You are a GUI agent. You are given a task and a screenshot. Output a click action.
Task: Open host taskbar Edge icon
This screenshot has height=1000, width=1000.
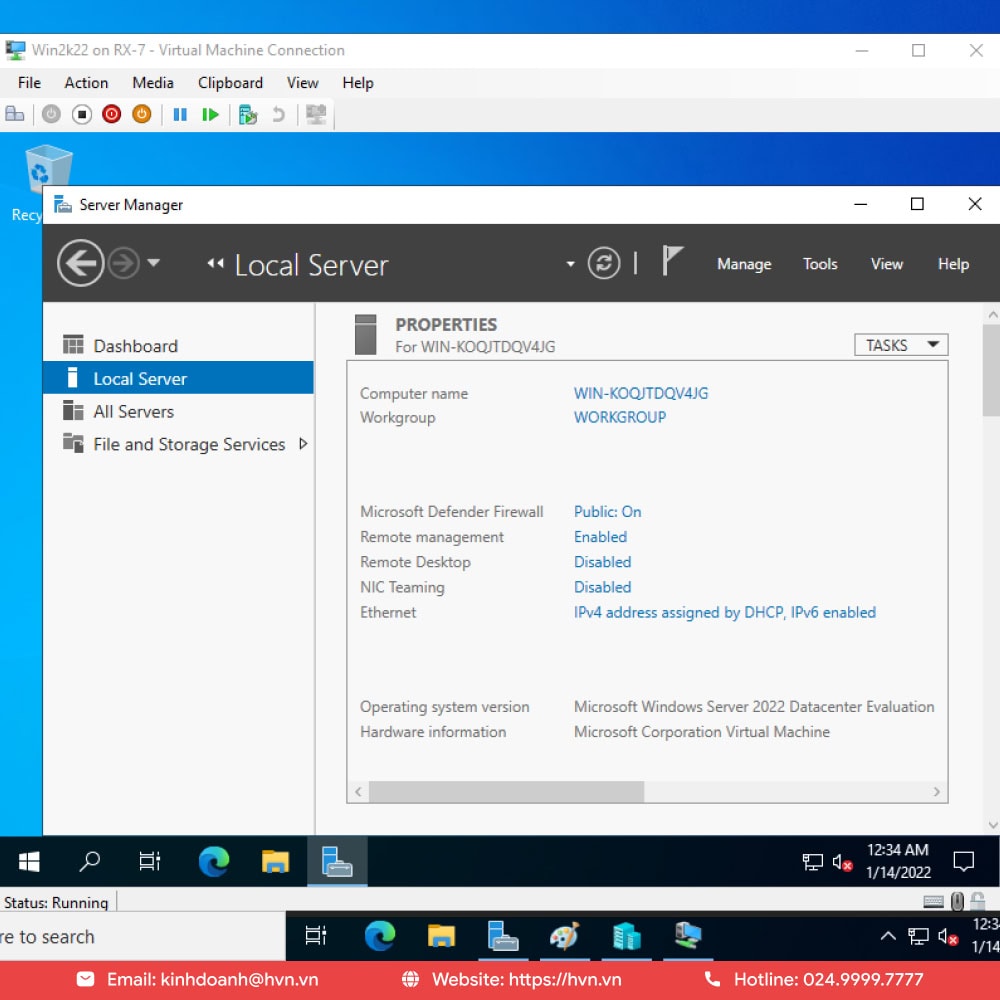[379, 936]
